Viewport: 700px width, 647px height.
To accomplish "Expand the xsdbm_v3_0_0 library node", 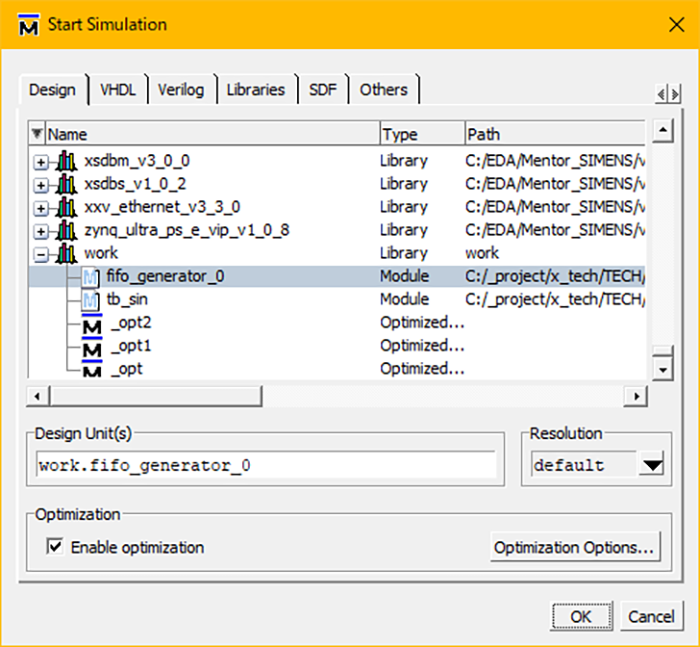I will [x=41, y=162].
